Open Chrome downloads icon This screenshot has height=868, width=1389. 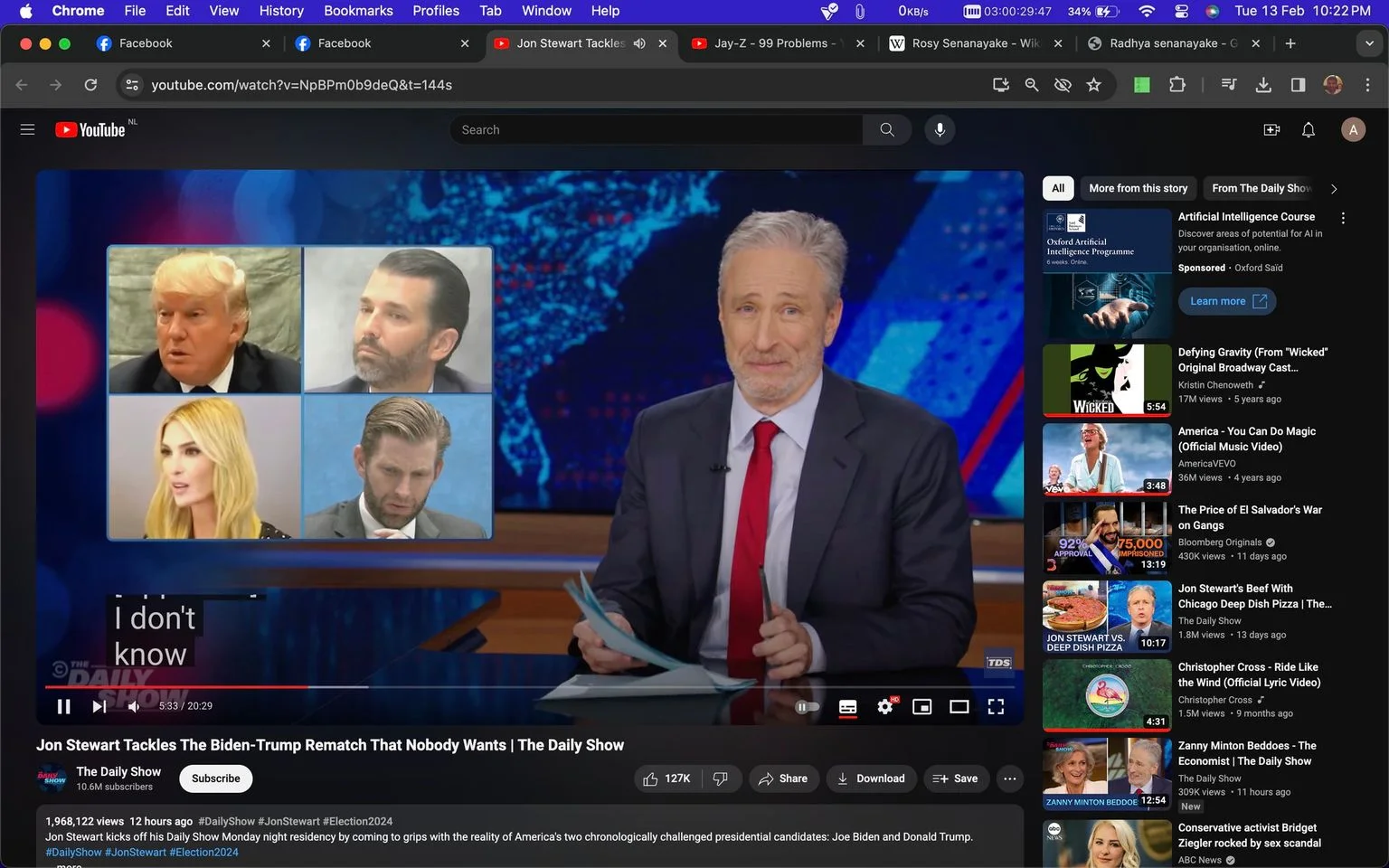1263,84
